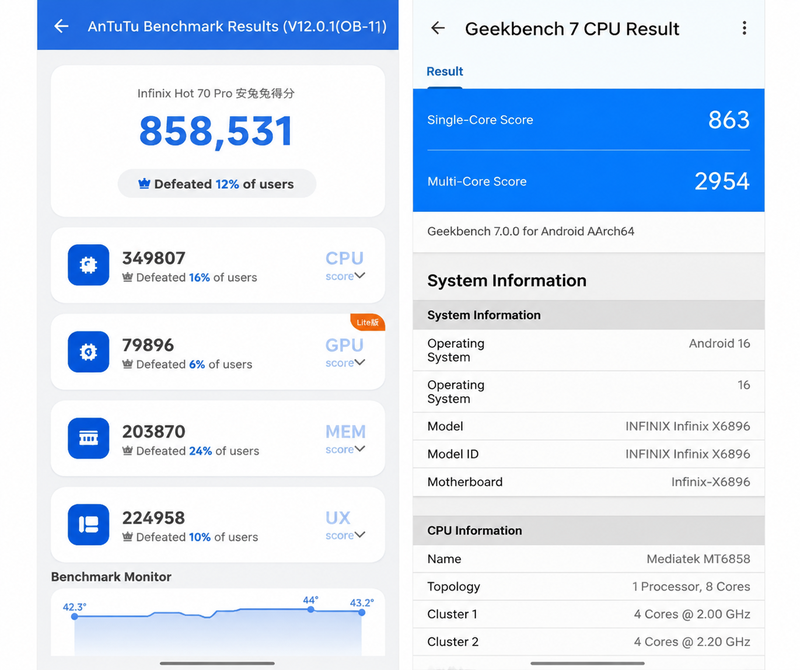Click the 44° point on Benchmark Monitor
This screenshot has height=670, width=800.
[311, 609]
